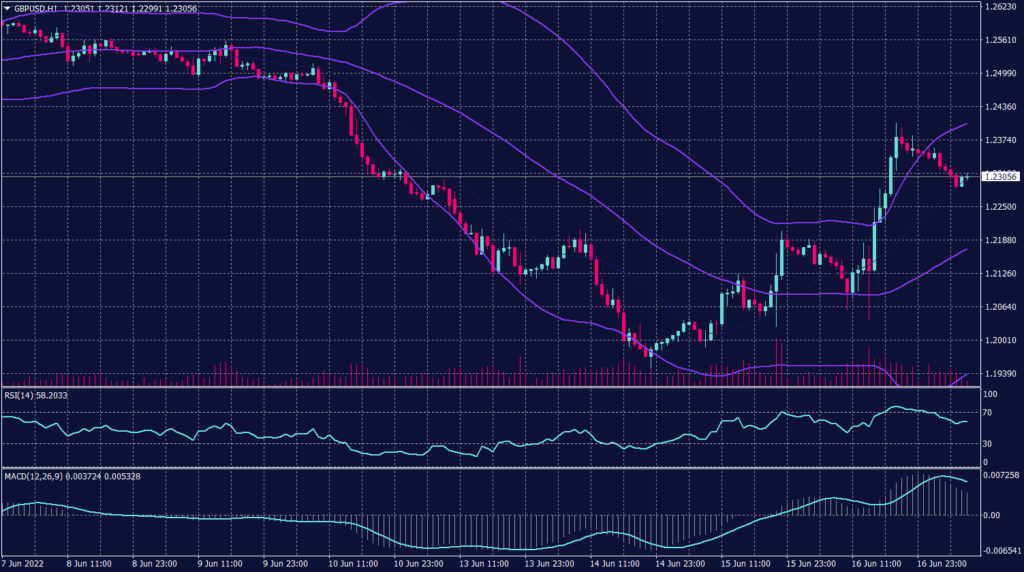Image resolution: width=1024 pixels, height=572 pixels.
Task: Click the 1.24360 level on the price scale
Action: (1000, 106)
